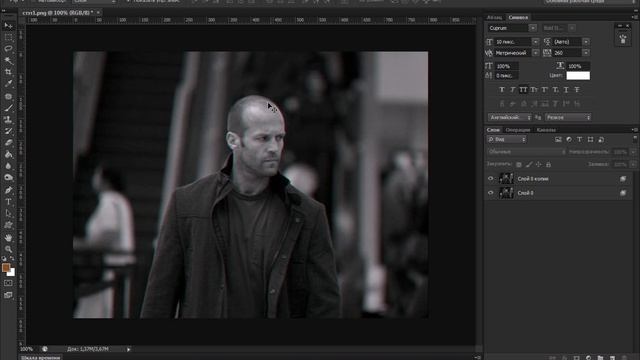The height and width of the screenshot is (360, 640).
Task: Select the Move tool
Action: (x=8, y=26)
